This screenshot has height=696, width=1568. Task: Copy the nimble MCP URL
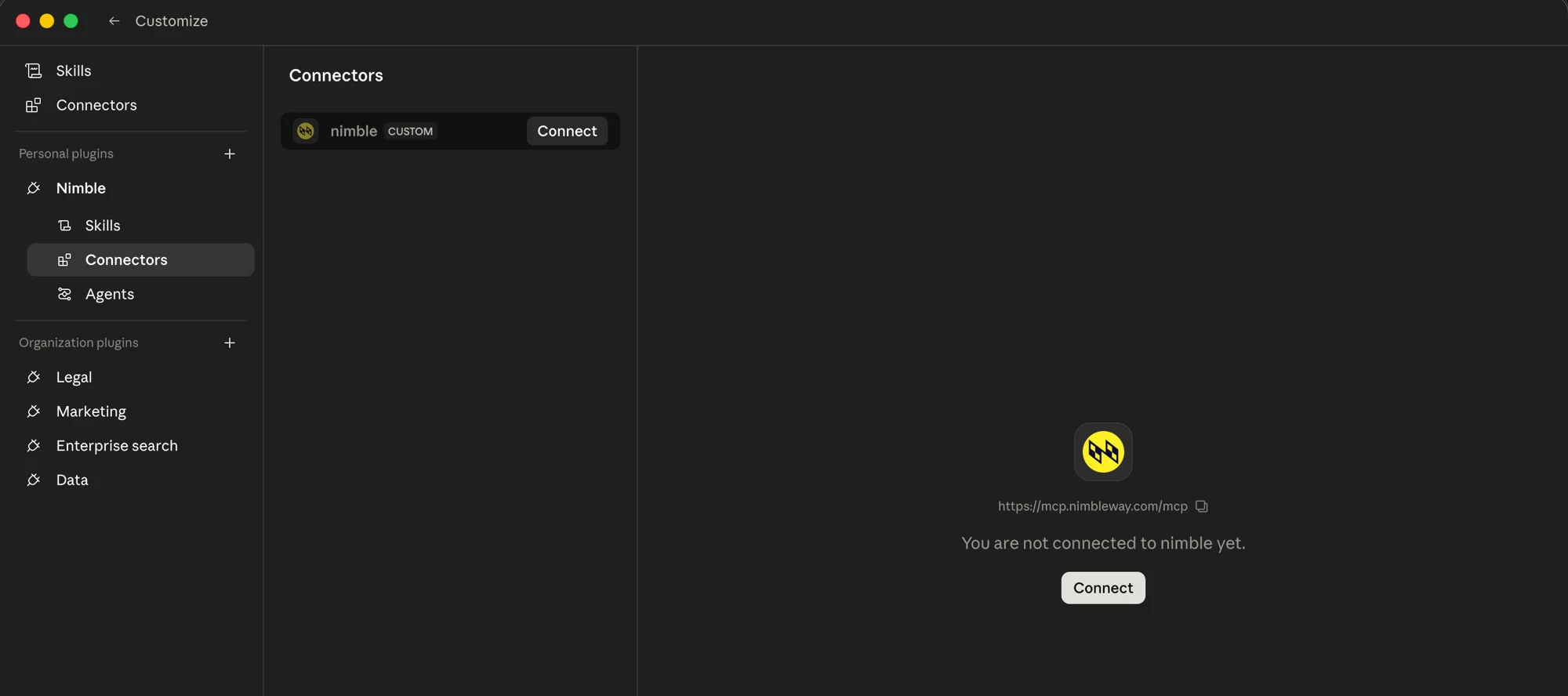point(1201,506)
